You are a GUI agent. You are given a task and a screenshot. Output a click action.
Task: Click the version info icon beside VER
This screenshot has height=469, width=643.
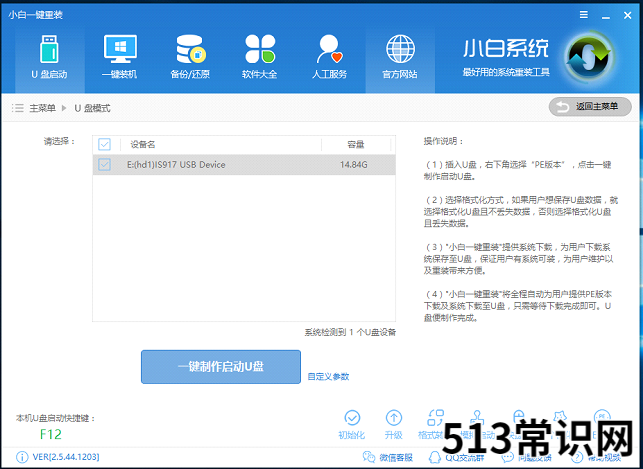pyautogui.click(x=22, y=457)
